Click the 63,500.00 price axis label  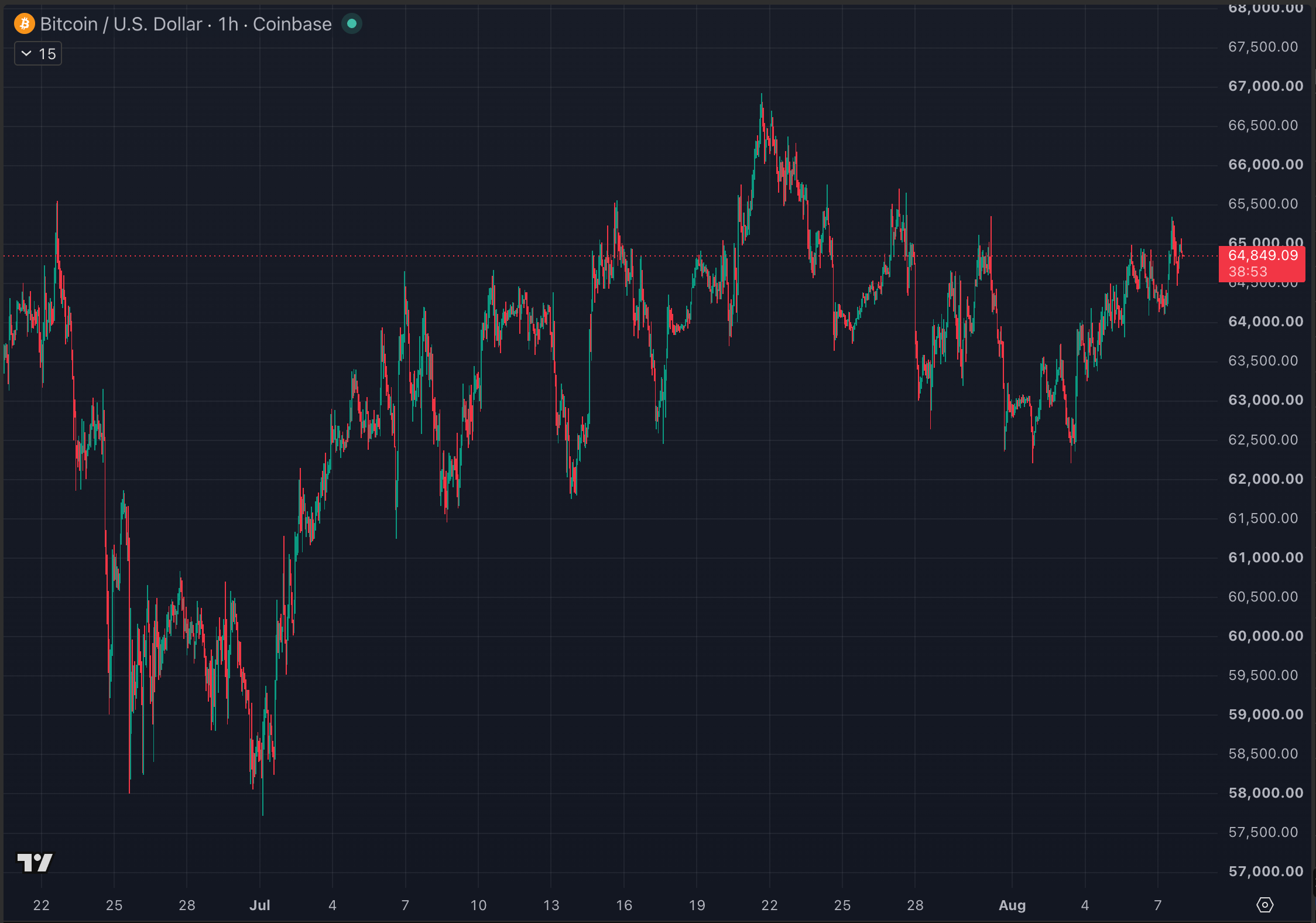pos(1263,361)
